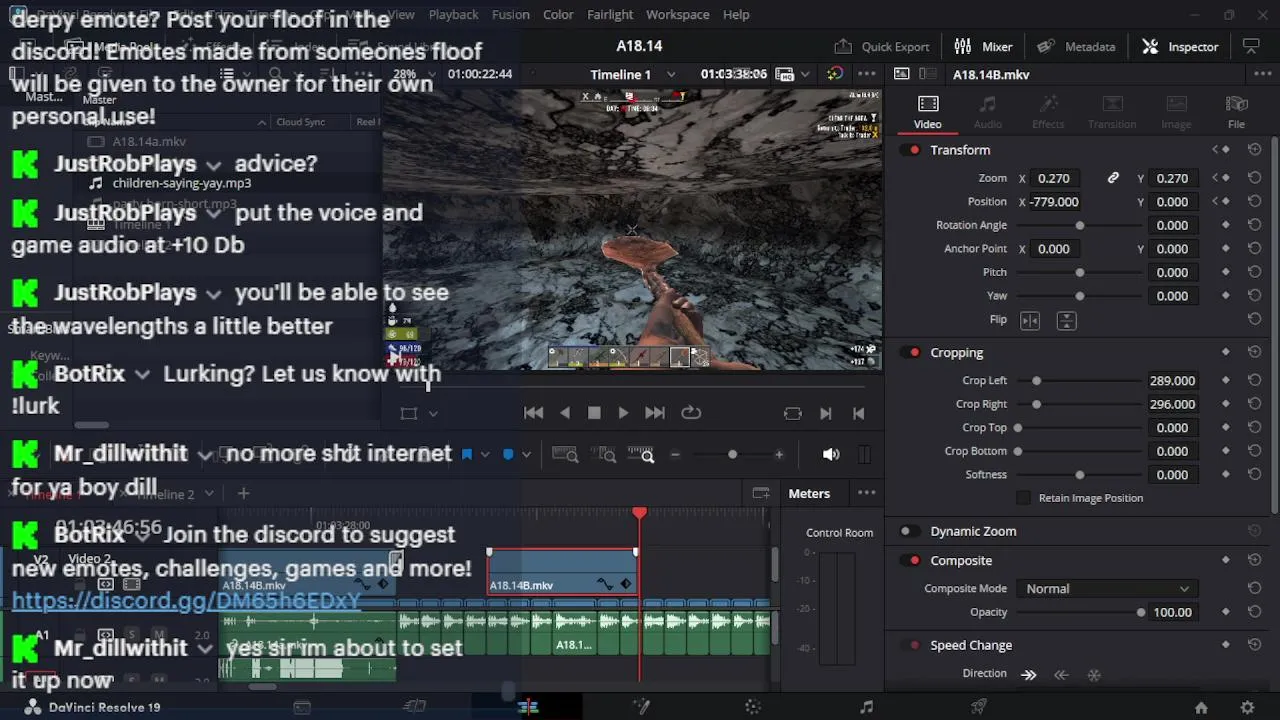
Task: Select the Inspector Video tab
Action: 927,112
